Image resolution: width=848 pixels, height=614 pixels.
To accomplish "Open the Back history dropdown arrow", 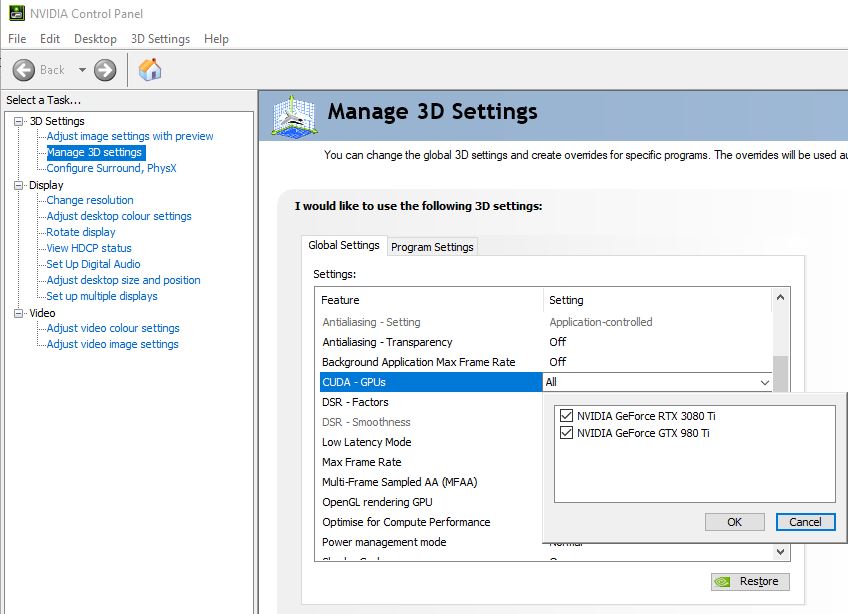I will tap(82, 70).
